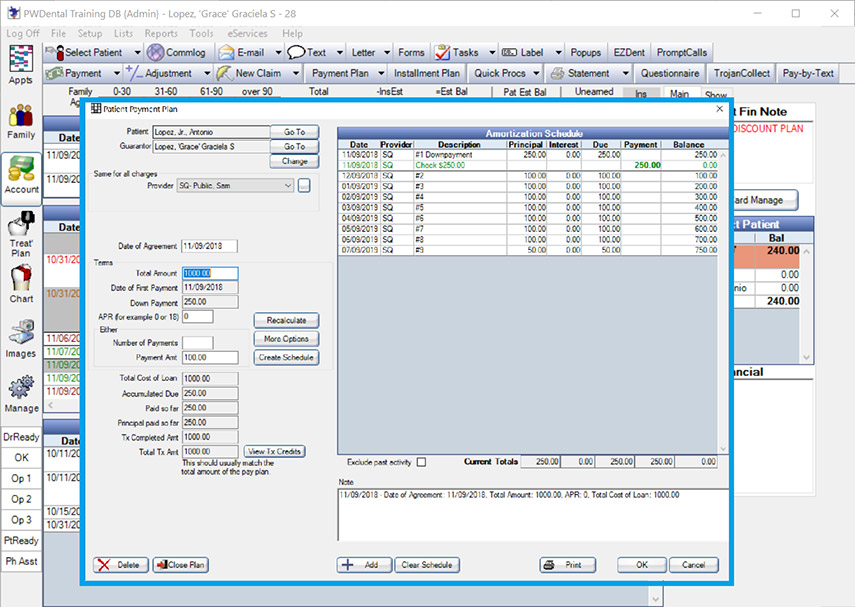
Task: Click the More Options button
Action: click(286, 339)
